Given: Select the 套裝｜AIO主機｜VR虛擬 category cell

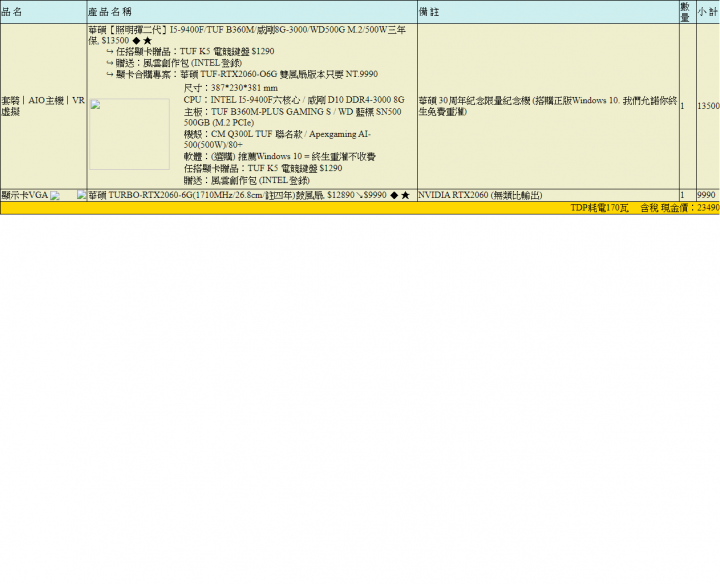Looking at the screenshot, I should (43, 106).
